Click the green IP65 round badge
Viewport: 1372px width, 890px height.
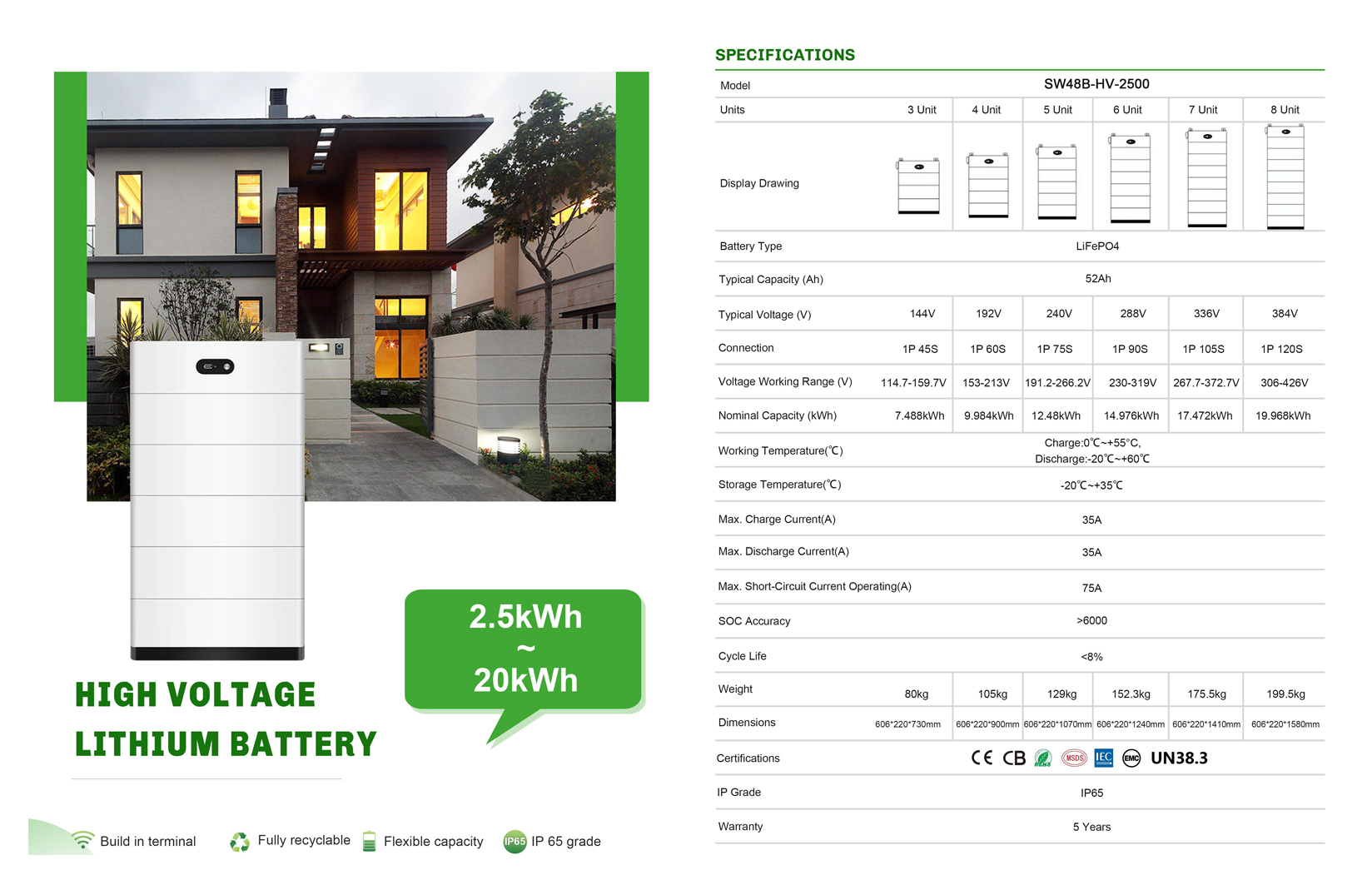[x=514, y=842]
